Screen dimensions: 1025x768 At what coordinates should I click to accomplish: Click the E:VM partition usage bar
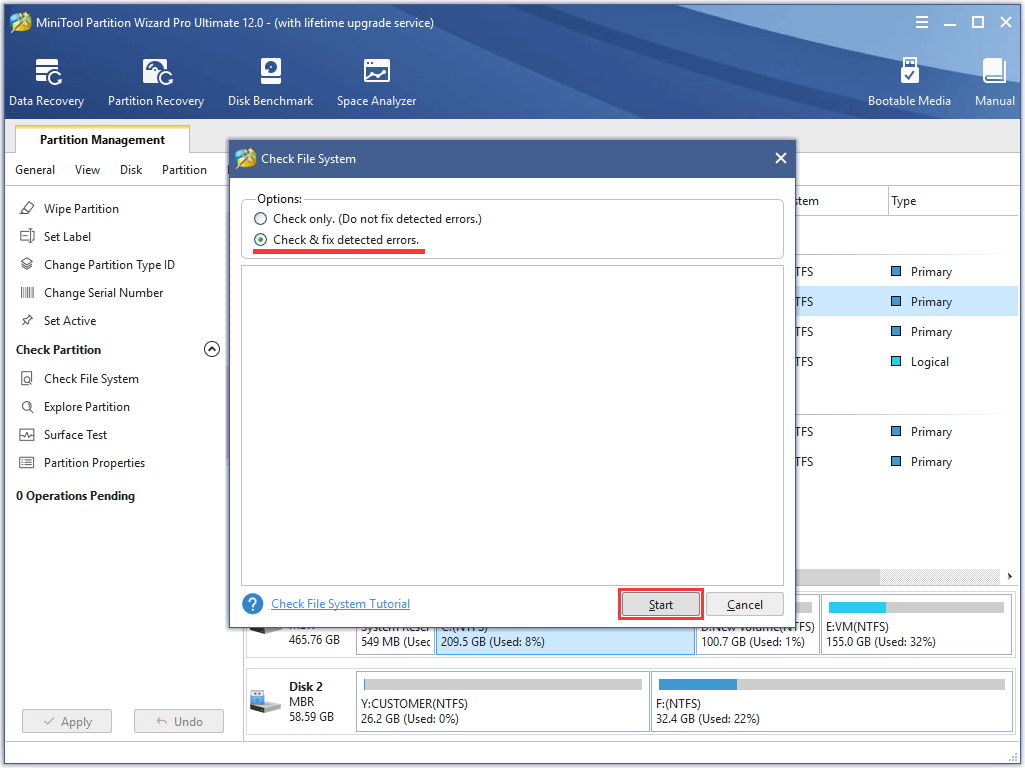[916, 607]
